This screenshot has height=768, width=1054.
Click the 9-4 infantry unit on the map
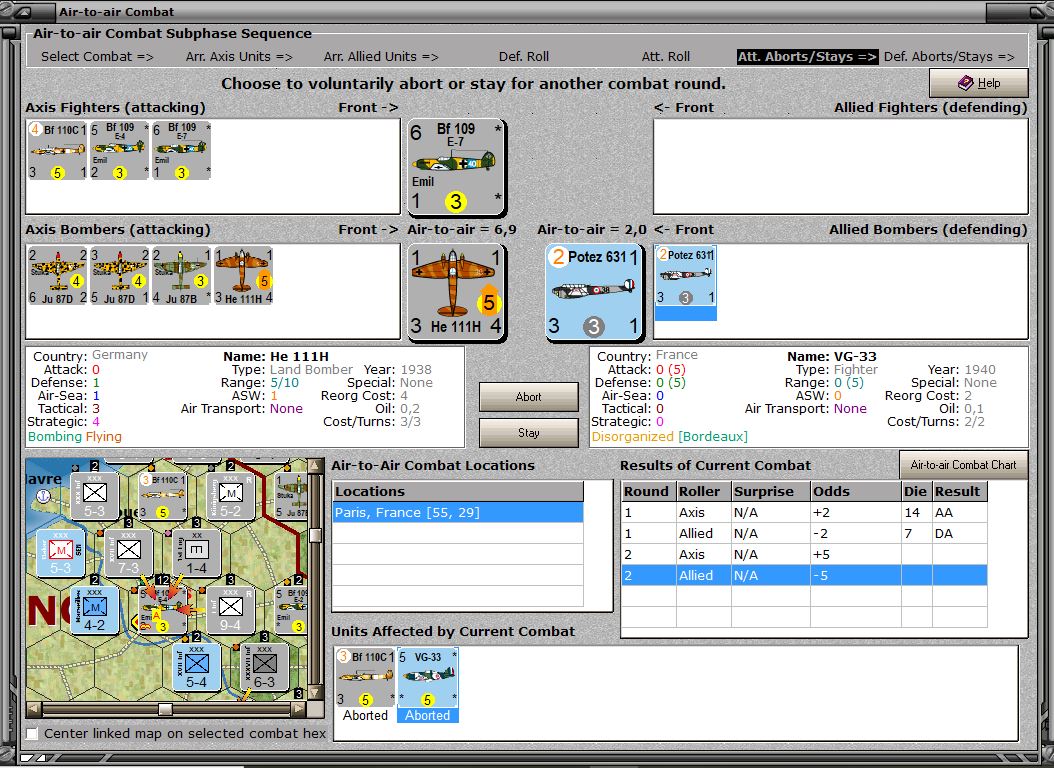[230, 611]
